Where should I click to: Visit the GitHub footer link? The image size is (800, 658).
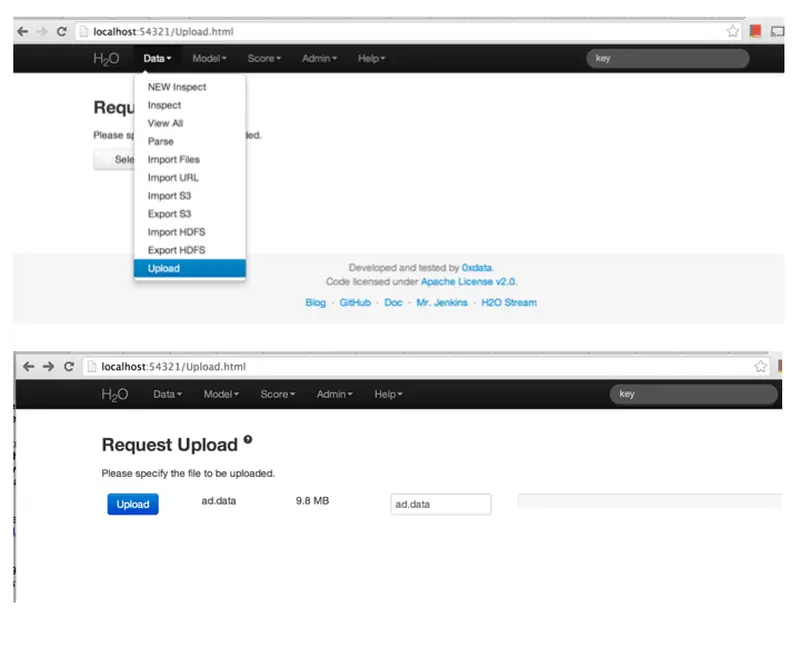tap(355, 302)
